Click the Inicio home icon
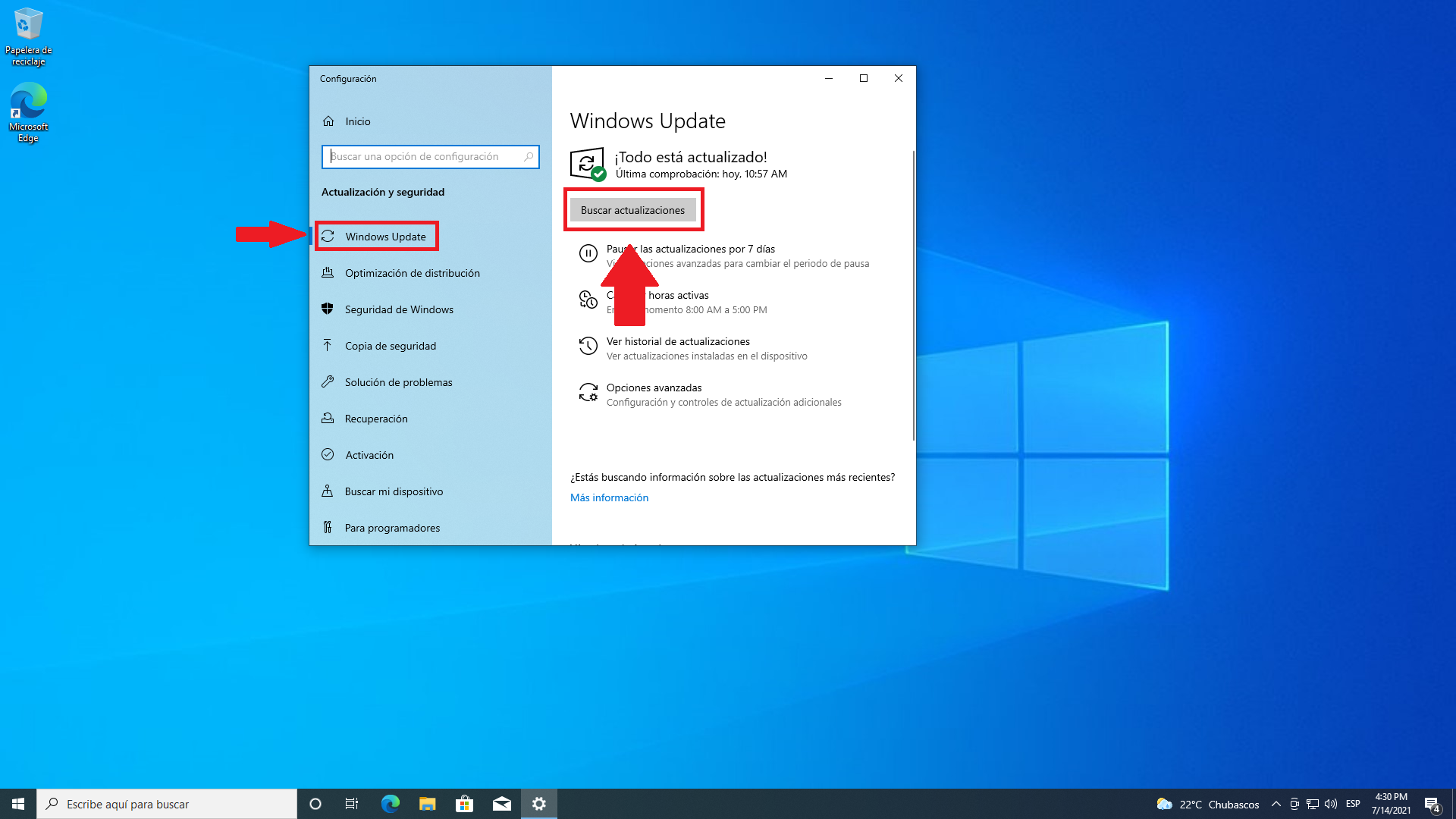 tap(328, 121)
